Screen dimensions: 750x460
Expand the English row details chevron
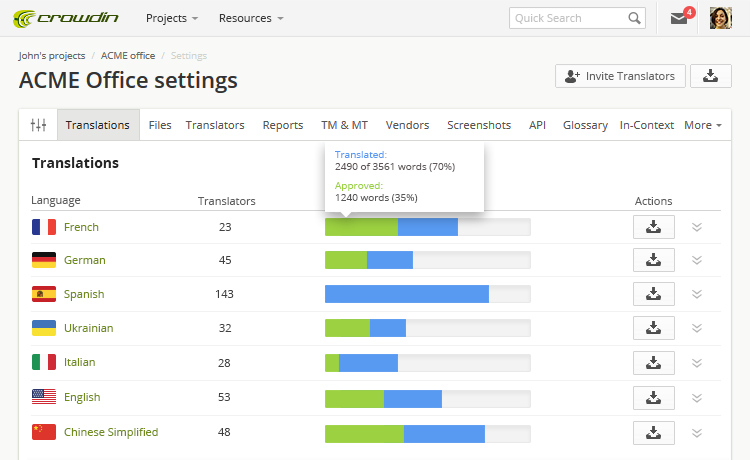pos(697,398)
